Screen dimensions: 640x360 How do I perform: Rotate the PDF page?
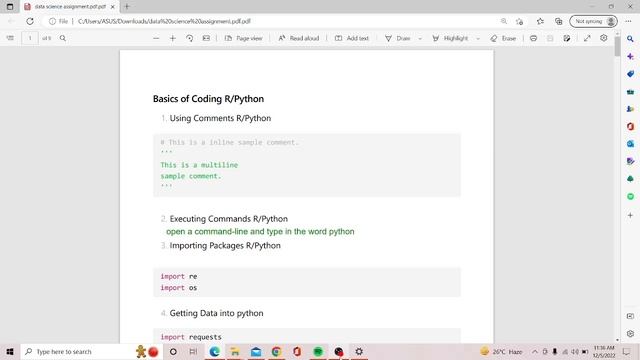pyautogui.click(x=189, y=38)
